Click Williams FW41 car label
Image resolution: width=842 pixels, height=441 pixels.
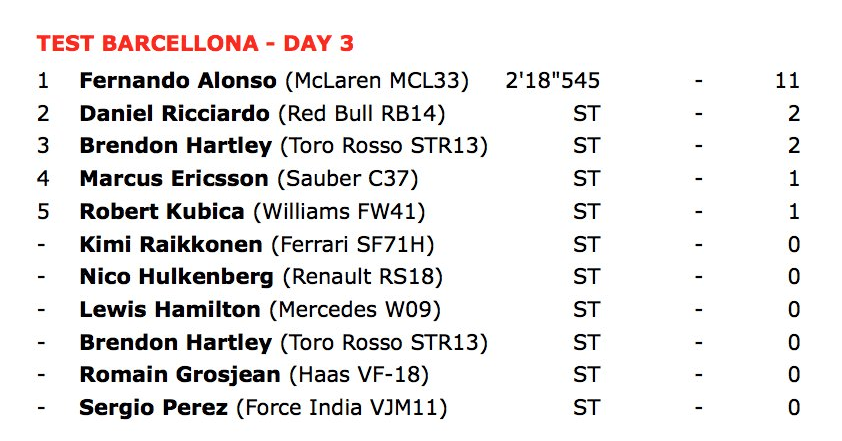tap(339, 212)
